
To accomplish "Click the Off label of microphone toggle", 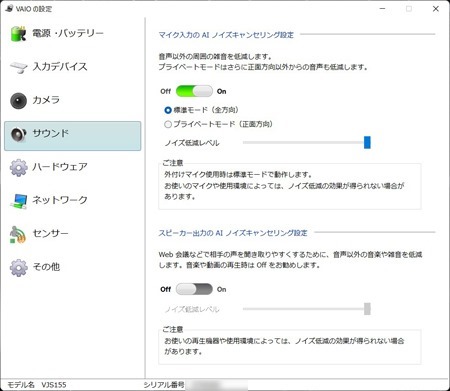I will coord(166,91).
